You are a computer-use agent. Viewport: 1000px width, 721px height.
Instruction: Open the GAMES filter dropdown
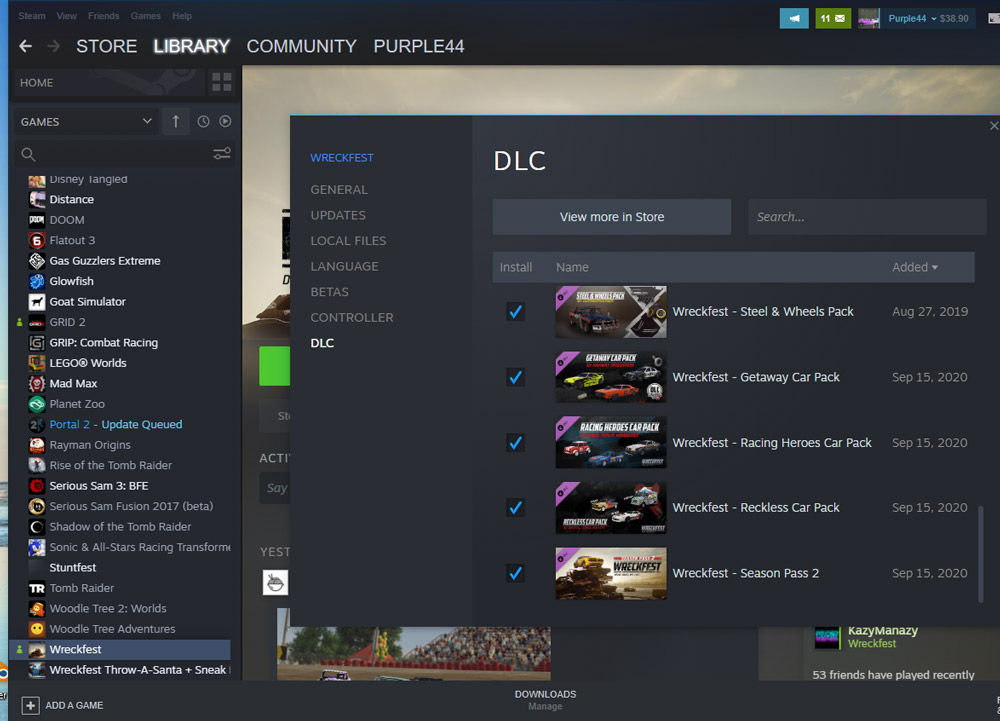[85, 121]
